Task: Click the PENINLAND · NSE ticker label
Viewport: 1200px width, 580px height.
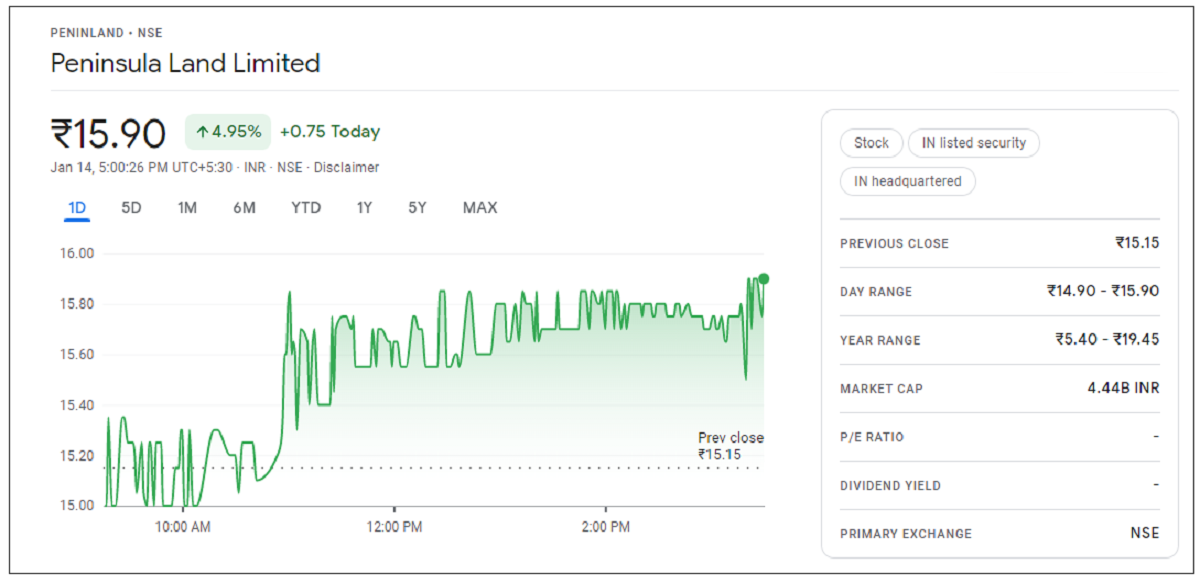Action: pyautogui.click(x=106, y=33)
